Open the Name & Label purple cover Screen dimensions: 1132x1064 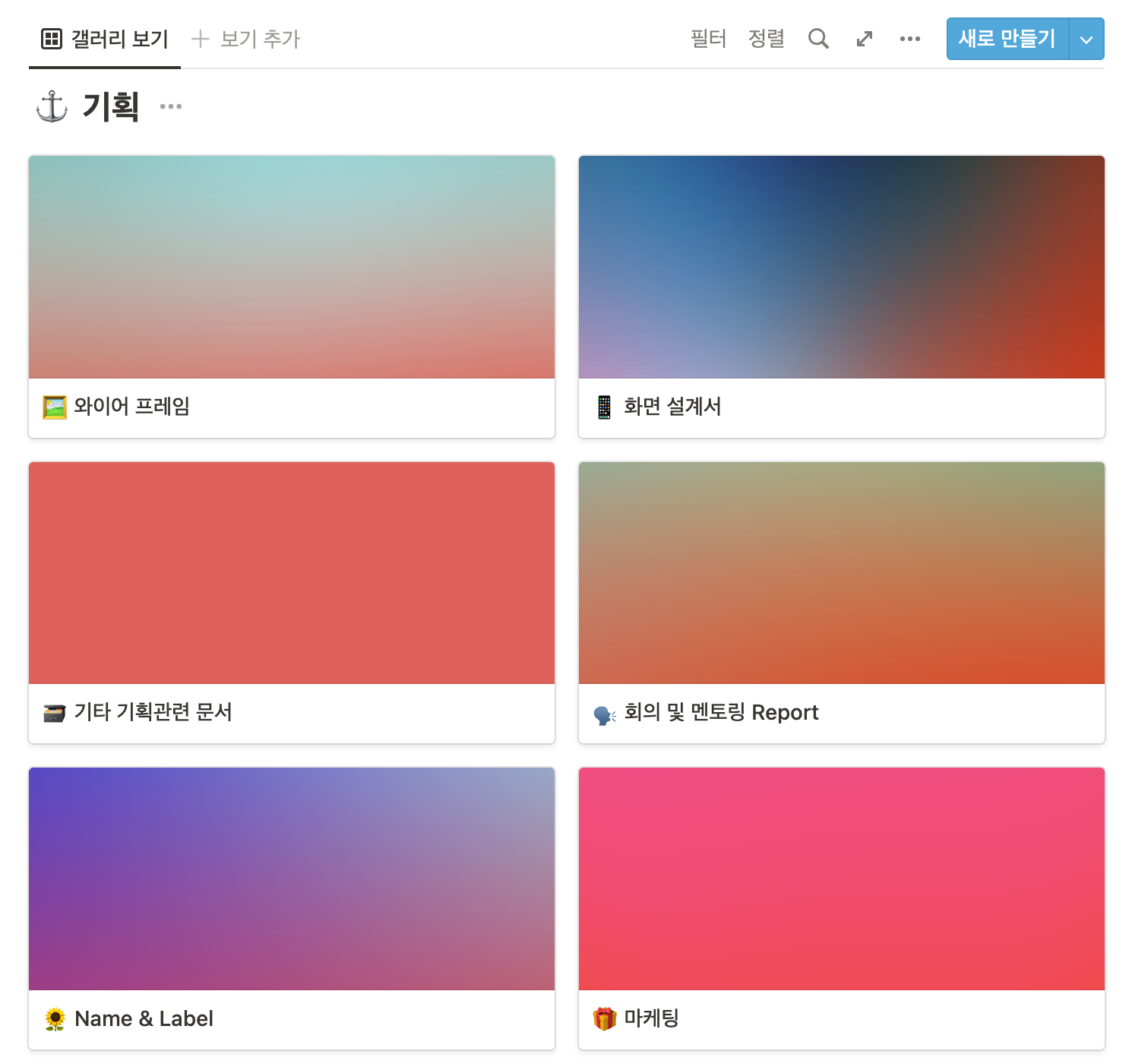point(292,879)
